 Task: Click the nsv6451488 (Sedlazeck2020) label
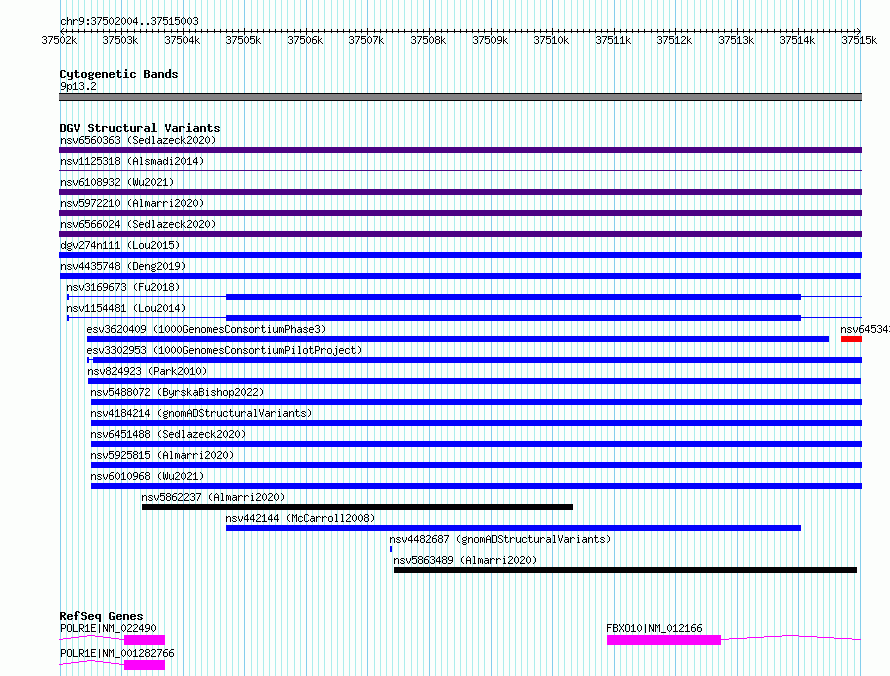coord(168,434)
